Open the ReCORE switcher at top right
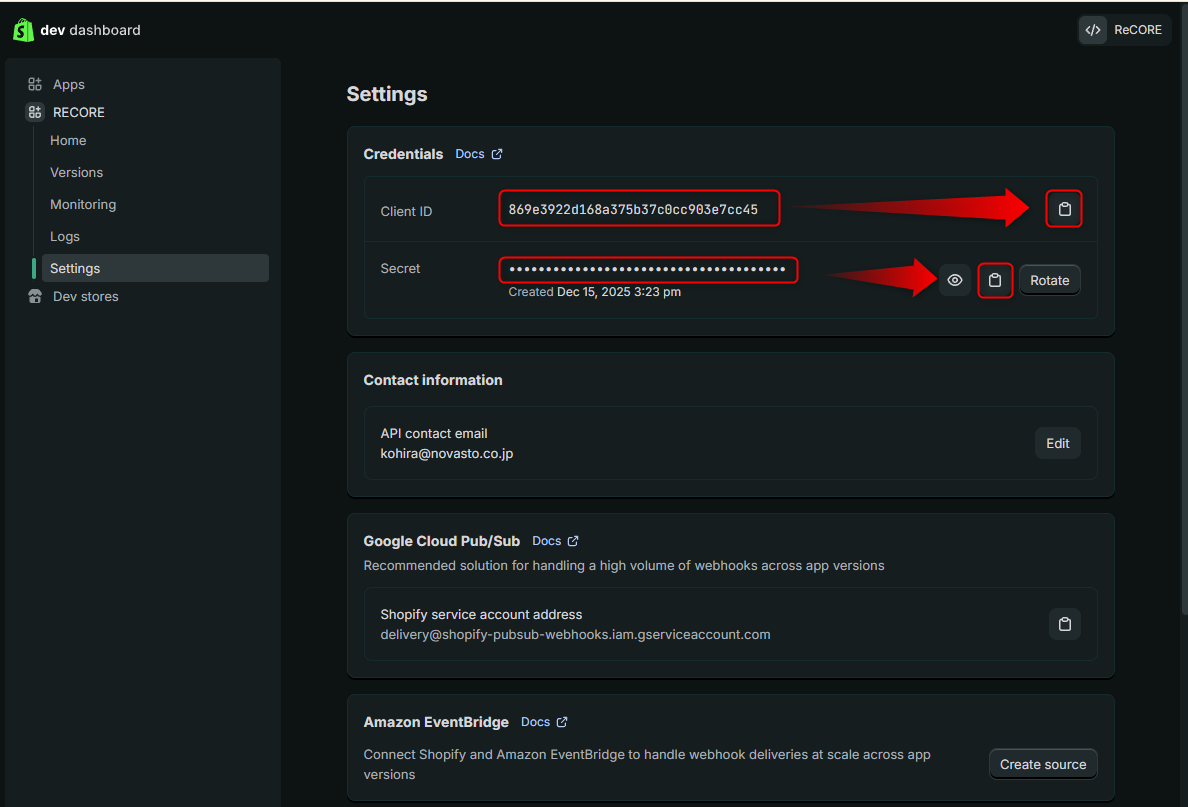Image resolution: width=1188 pixels, height=807 pixels. point(1124,30)
